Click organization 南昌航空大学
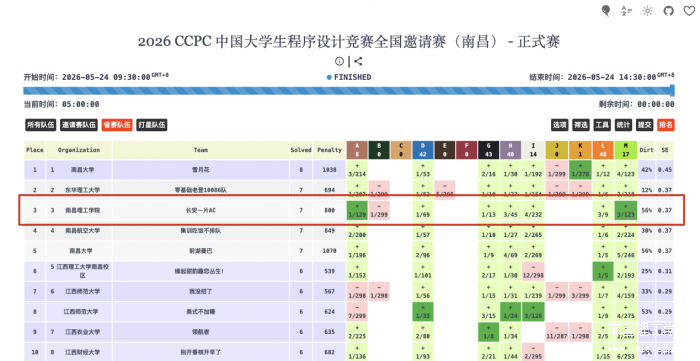This screenshot has width=700, height=361. click(83, 231)
